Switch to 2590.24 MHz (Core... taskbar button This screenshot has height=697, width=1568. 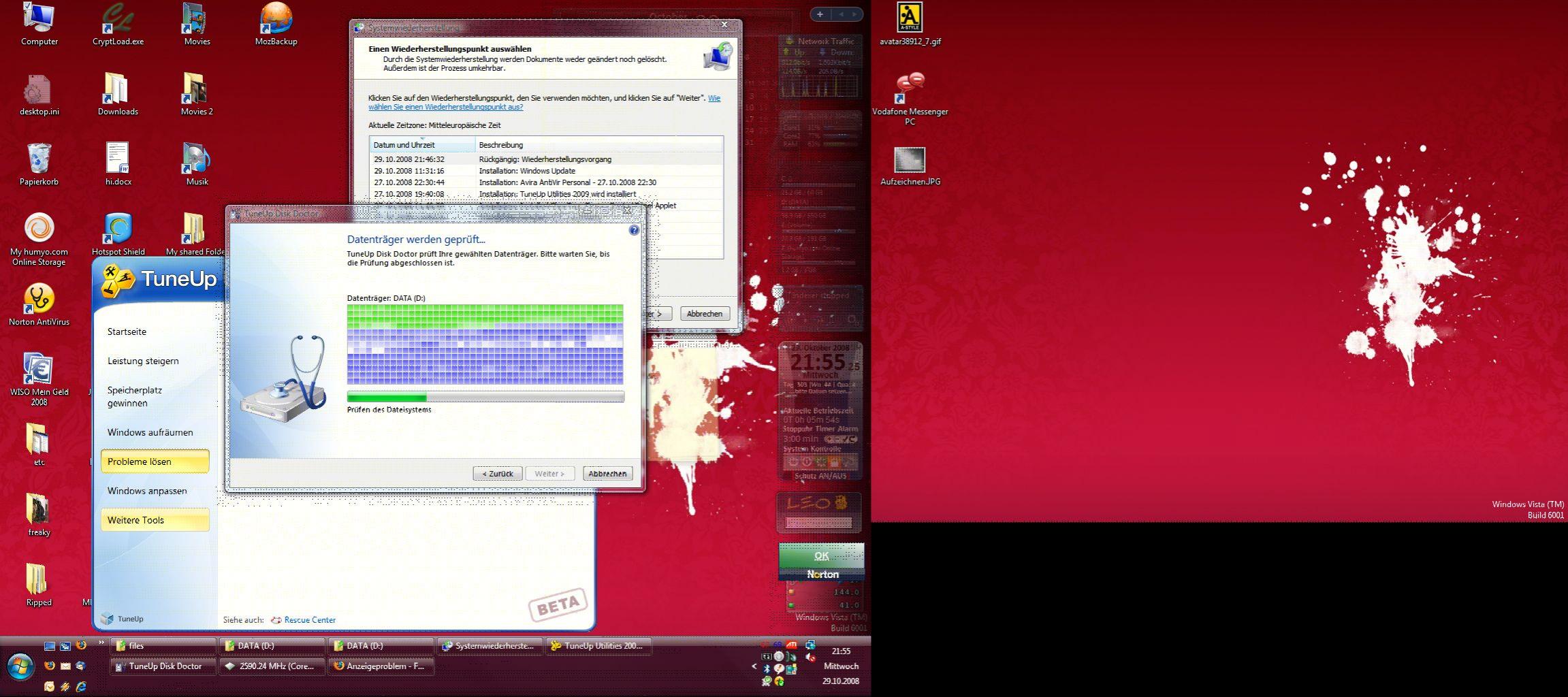point(272,666)
